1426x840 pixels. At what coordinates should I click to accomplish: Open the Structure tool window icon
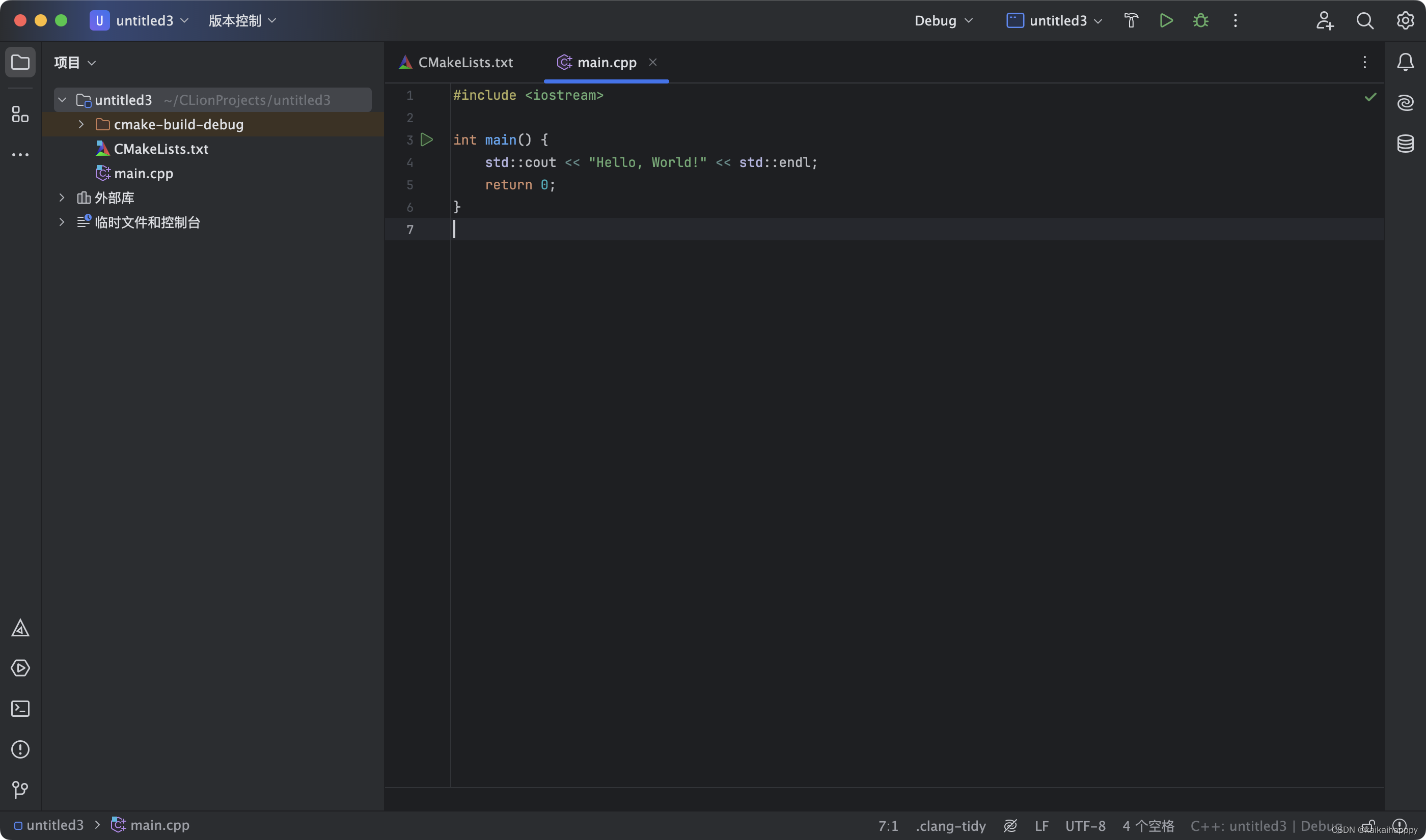20,115
